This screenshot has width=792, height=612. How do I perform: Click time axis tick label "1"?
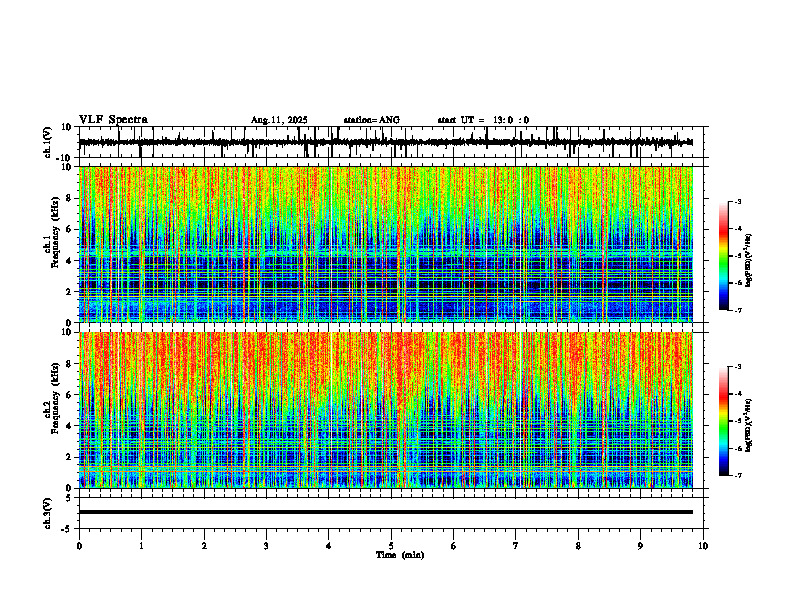(141, 546)
